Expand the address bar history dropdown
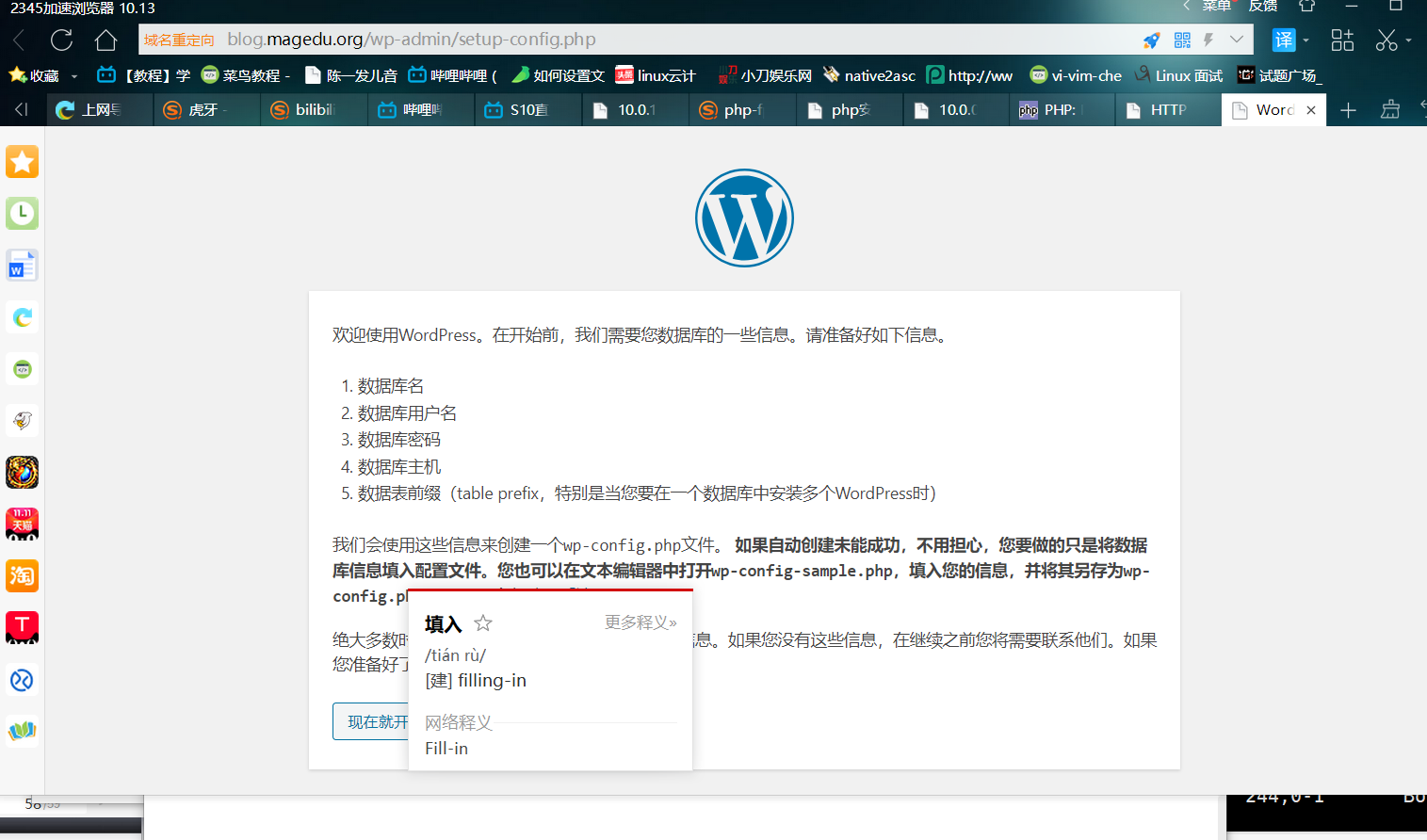The image size is (1427, 840). coord(1237,40)
